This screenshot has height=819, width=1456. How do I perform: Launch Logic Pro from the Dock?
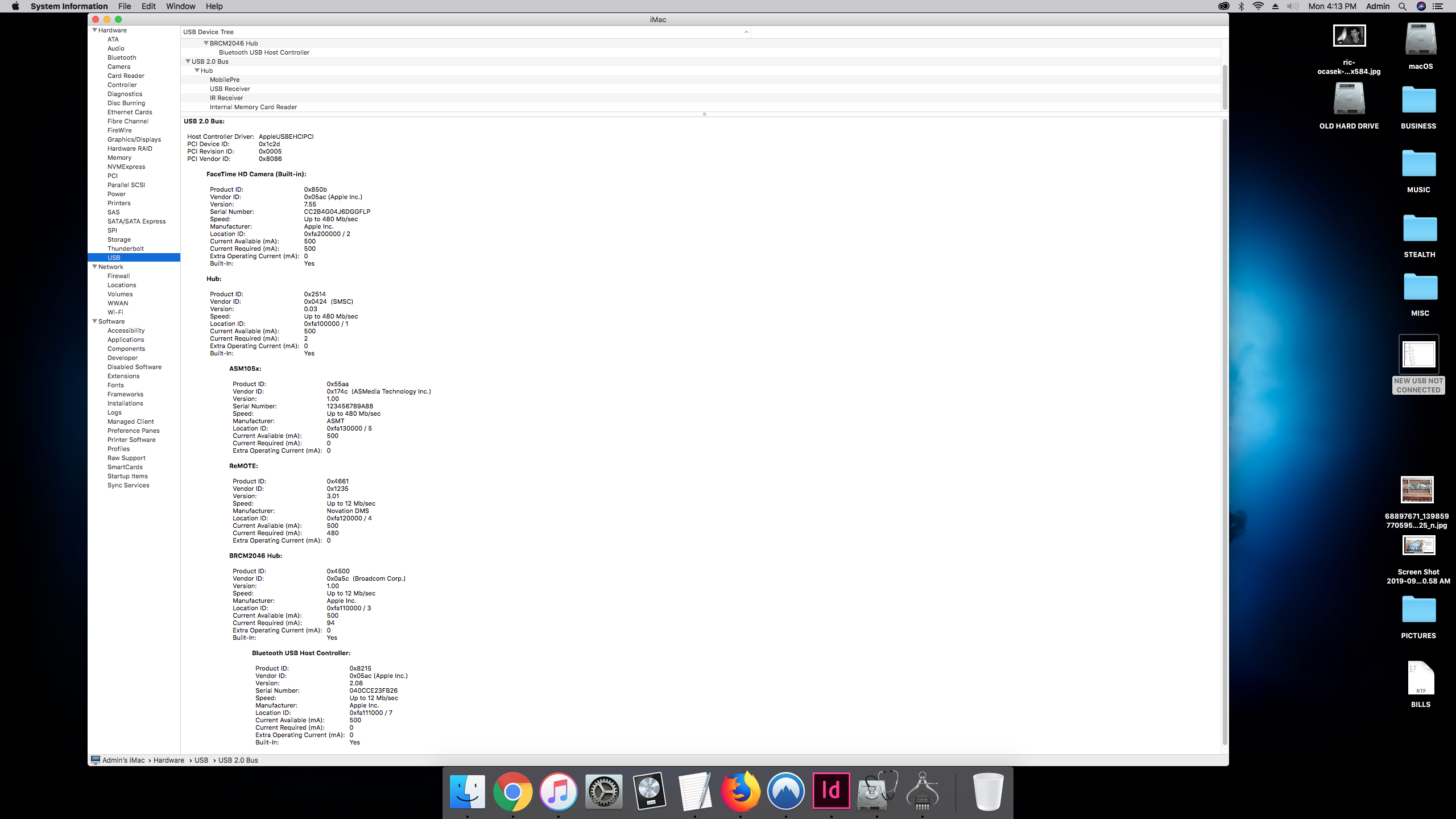650,791
